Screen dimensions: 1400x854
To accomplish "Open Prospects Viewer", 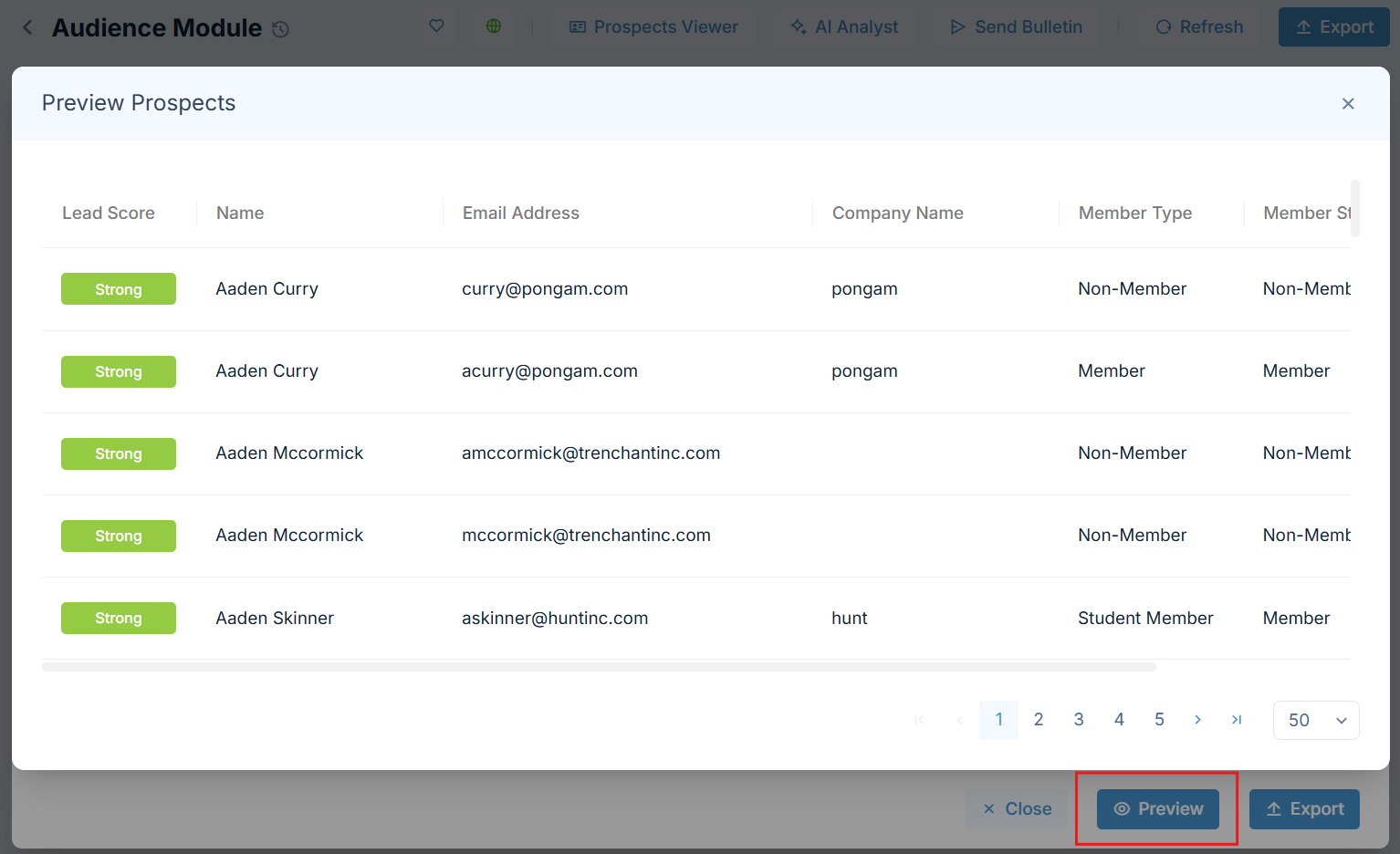I will coord(653,27).
